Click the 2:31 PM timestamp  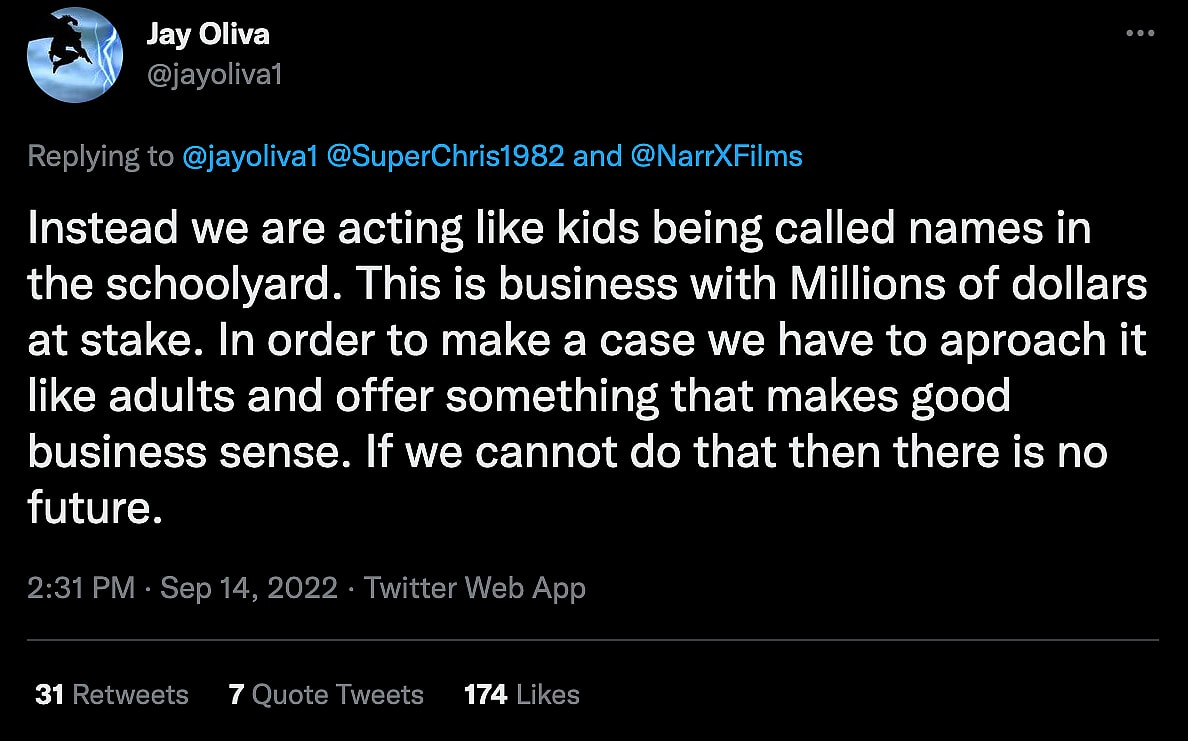point(81,587)
